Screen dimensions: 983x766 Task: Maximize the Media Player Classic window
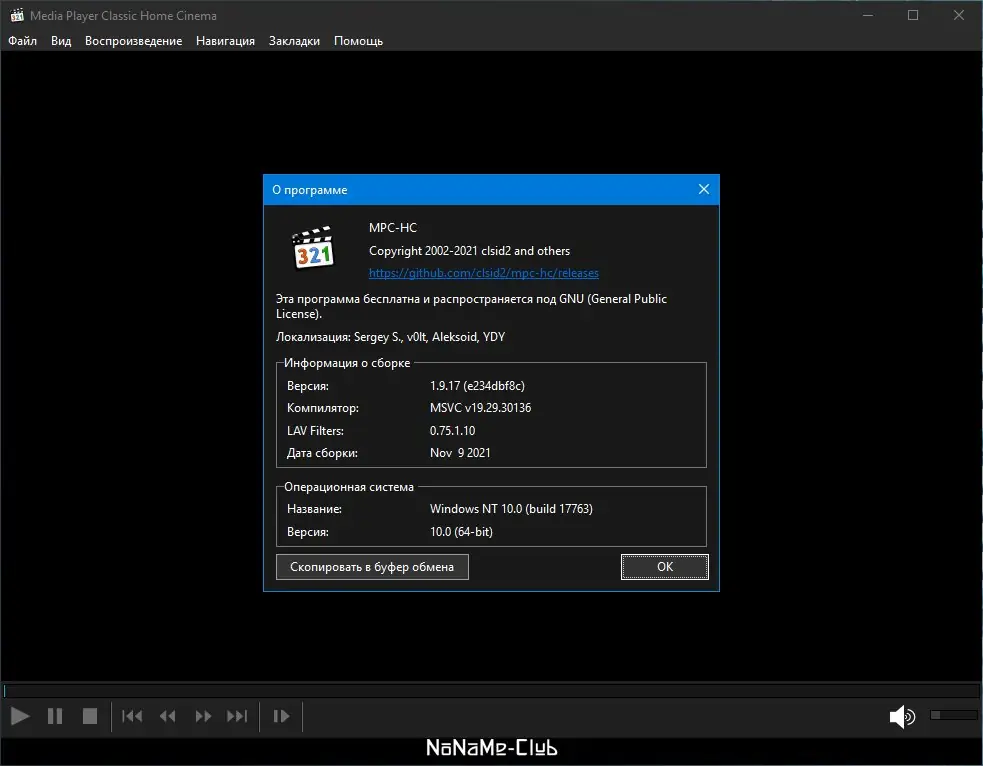click(x=913, y=15)
